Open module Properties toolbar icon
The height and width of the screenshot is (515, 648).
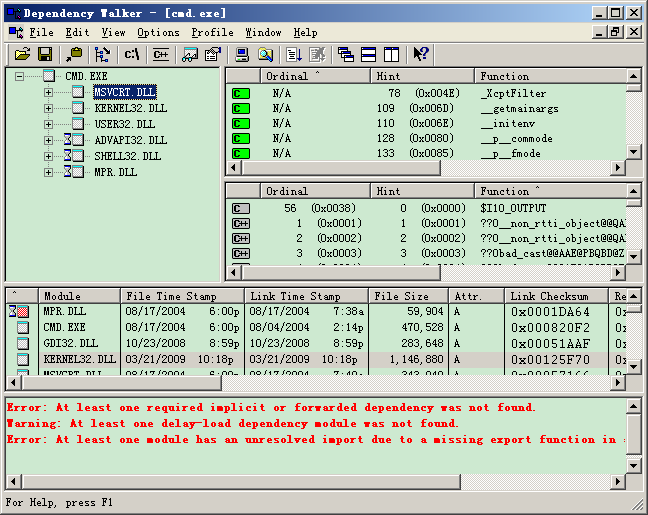213,54
